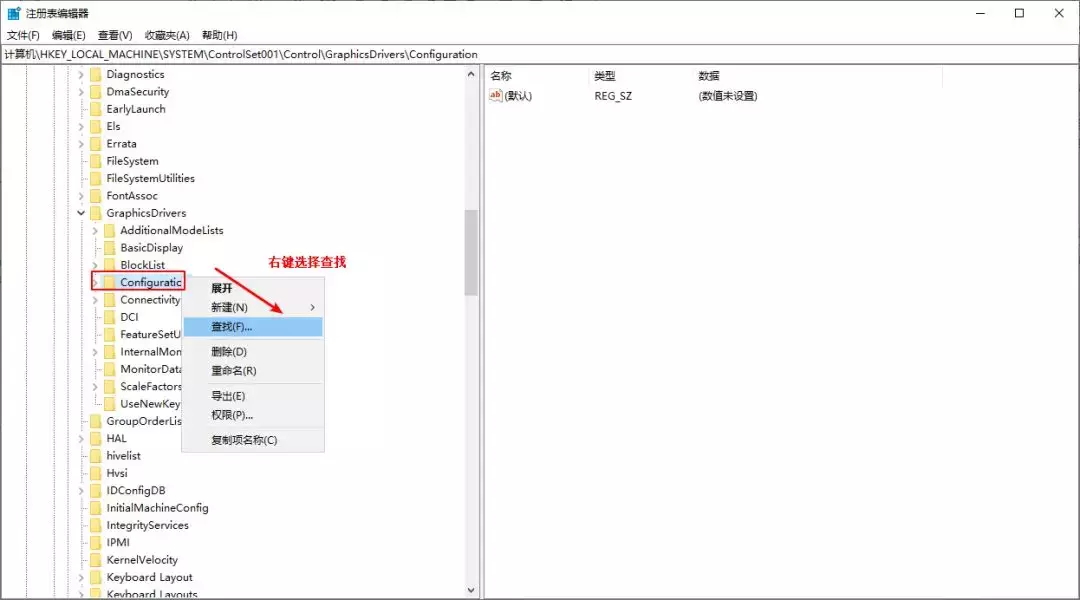Image resolution: width=1080 pixels, height=600 pixels.
Task: Choose 展开 in the context menu
Action: point(253,288)
